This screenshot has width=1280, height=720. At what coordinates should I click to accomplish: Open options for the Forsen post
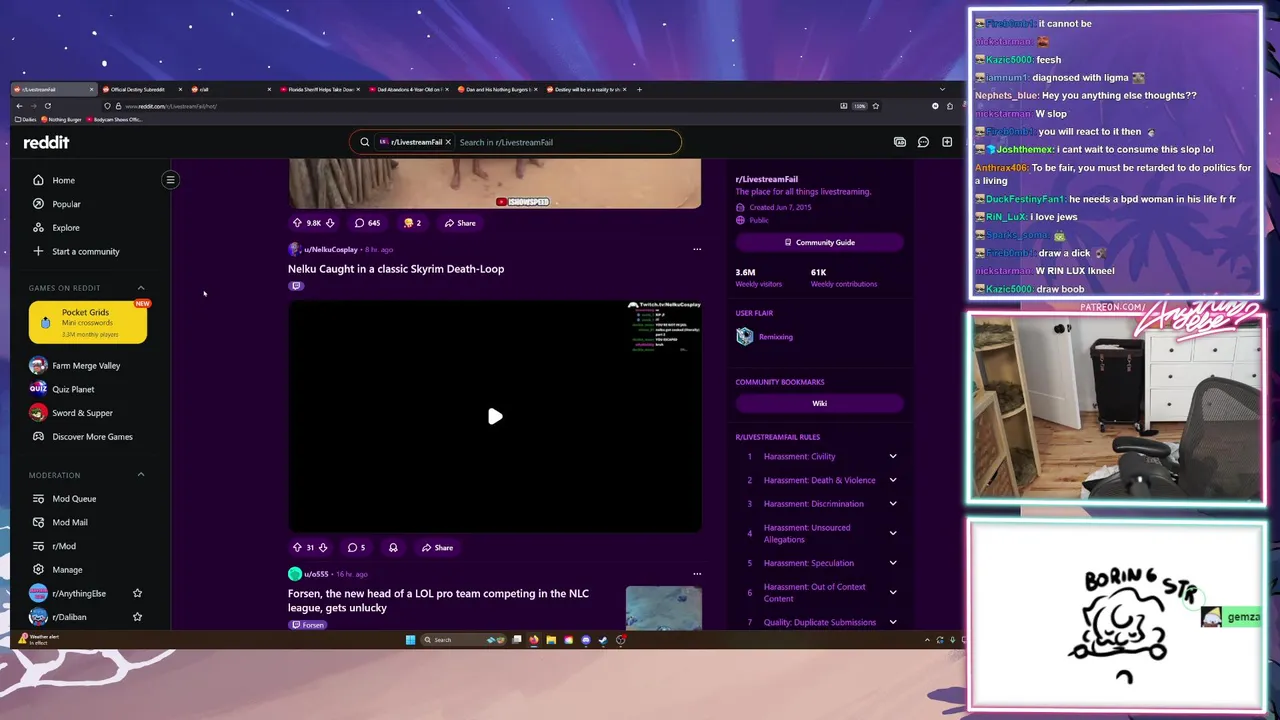pos(697,574)
